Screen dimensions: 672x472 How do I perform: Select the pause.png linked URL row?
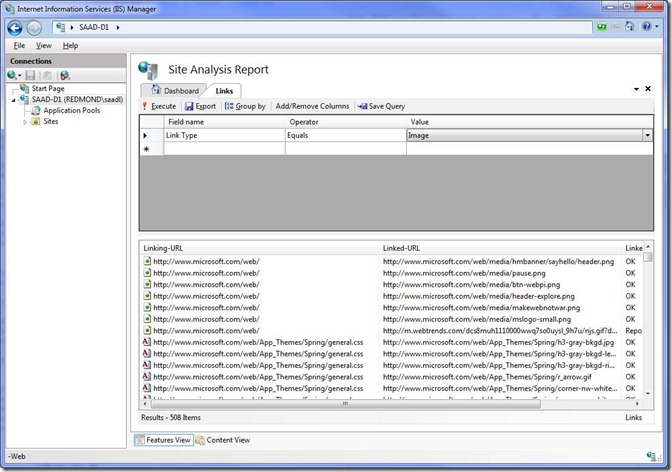tap(464, 273)
